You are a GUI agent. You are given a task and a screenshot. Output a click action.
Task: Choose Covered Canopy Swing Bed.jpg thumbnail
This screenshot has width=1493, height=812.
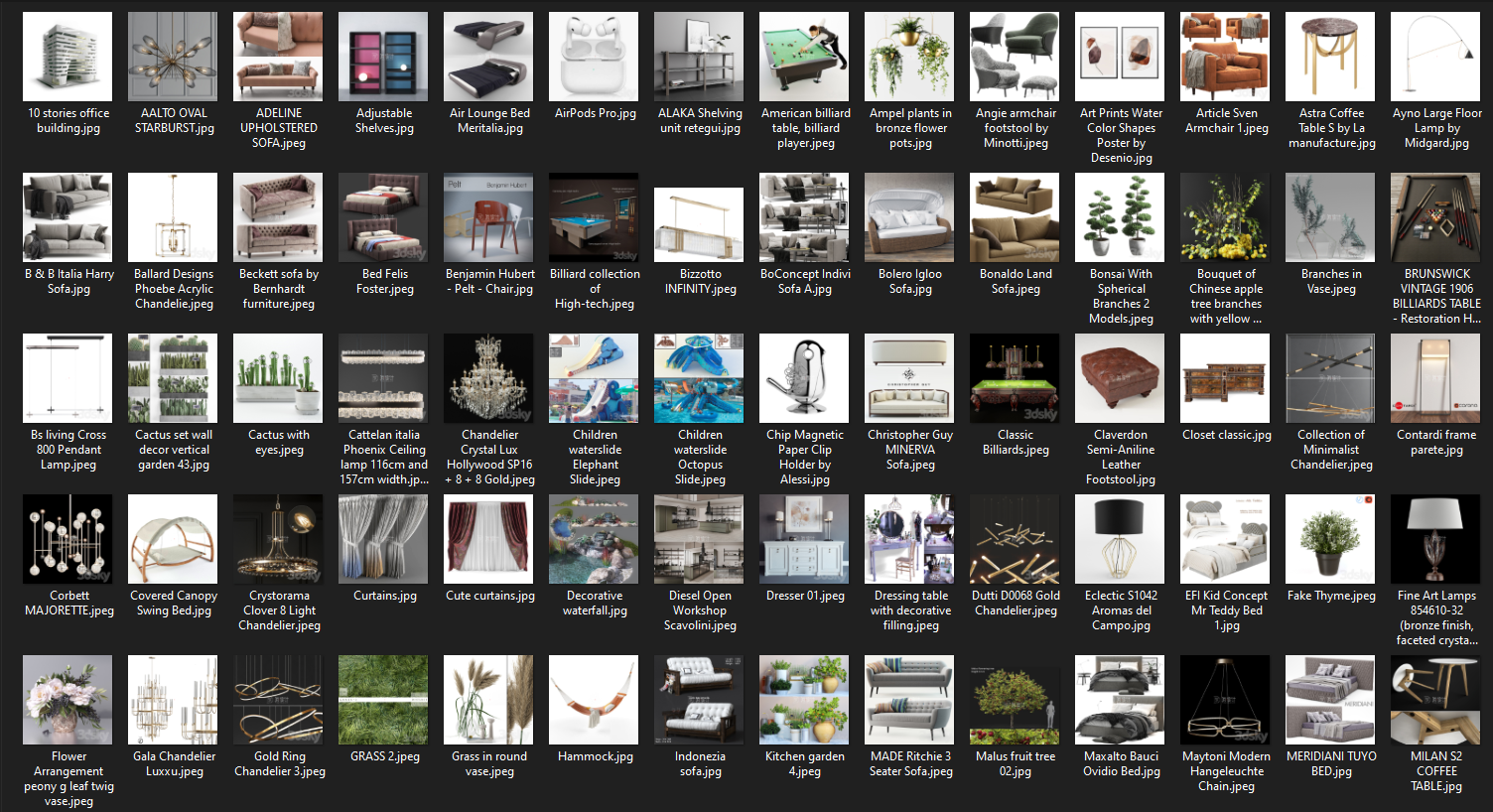tap(174, 539)
